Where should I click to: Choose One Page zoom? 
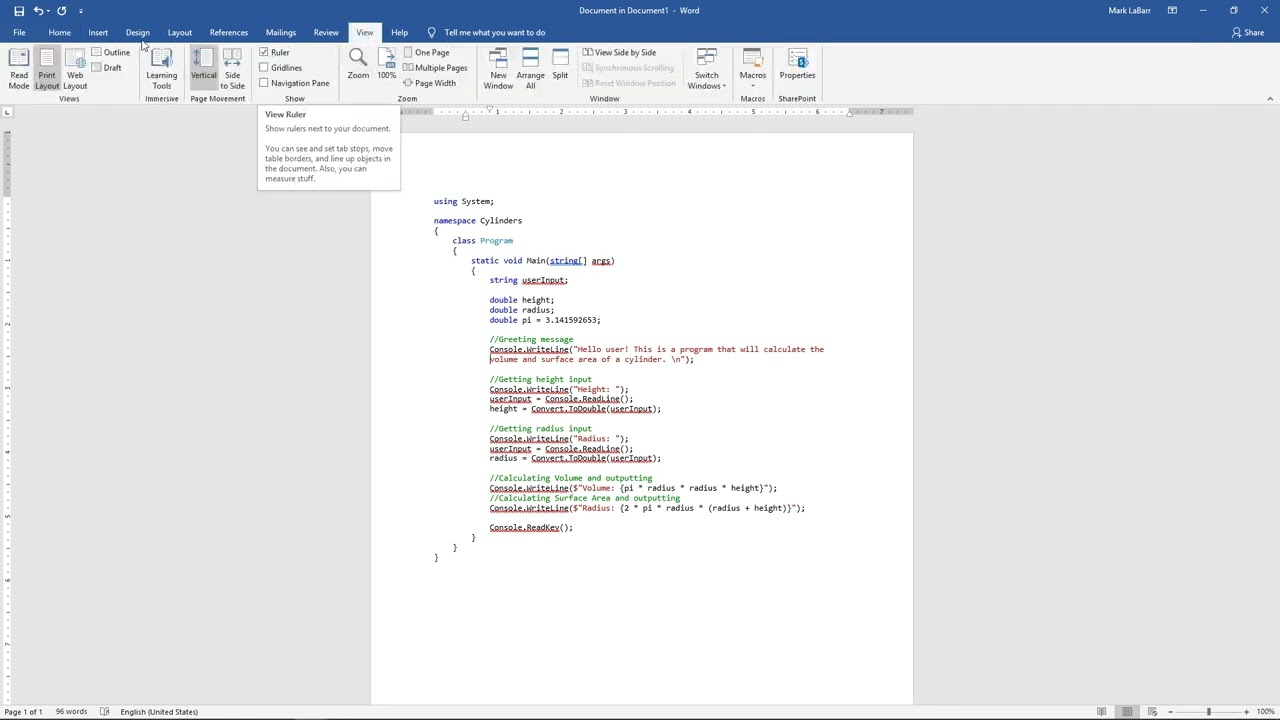pyautogui.click(x=427, y=52)
